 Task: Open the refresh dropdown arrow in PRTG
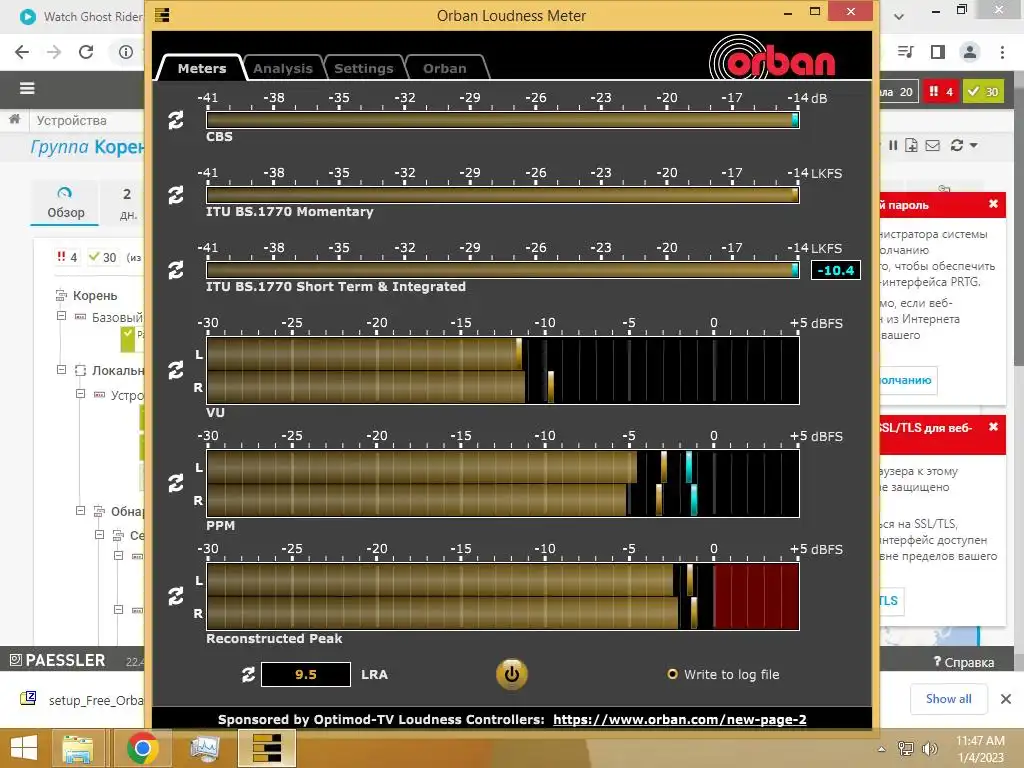coord(974,146)
